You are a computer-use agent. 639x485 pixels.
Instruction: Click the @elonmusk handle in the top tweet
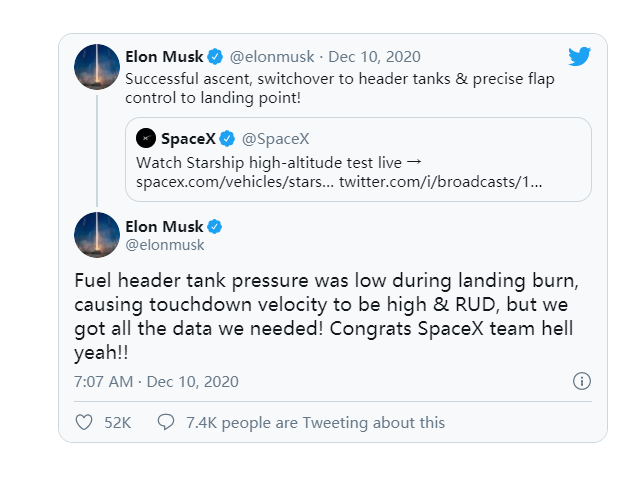[x=272, y=57]
